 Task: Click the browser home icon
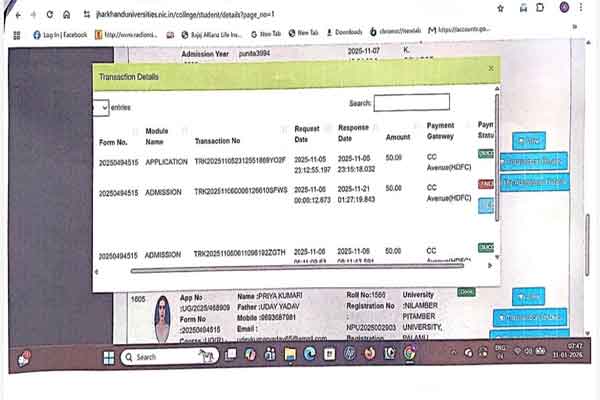pyautogui.click(x=66, y=15)
